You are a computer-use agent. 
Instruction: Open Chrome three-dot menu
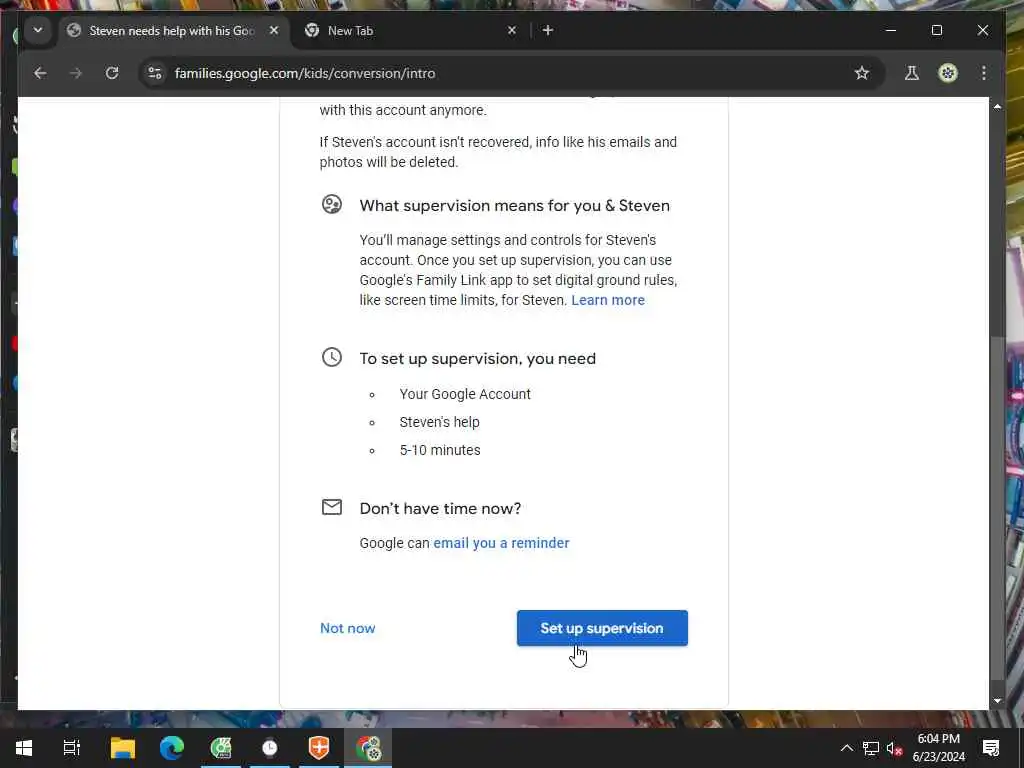coord(984,73)
